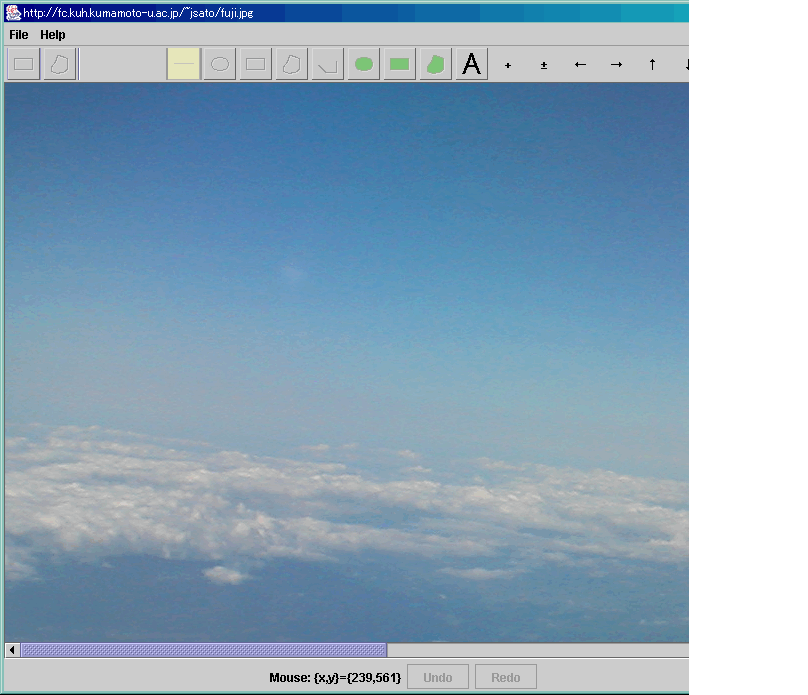The image size is (808, 695).
Task: Select the outlined rectangle drawing tool
Action: tap(256, 64)
